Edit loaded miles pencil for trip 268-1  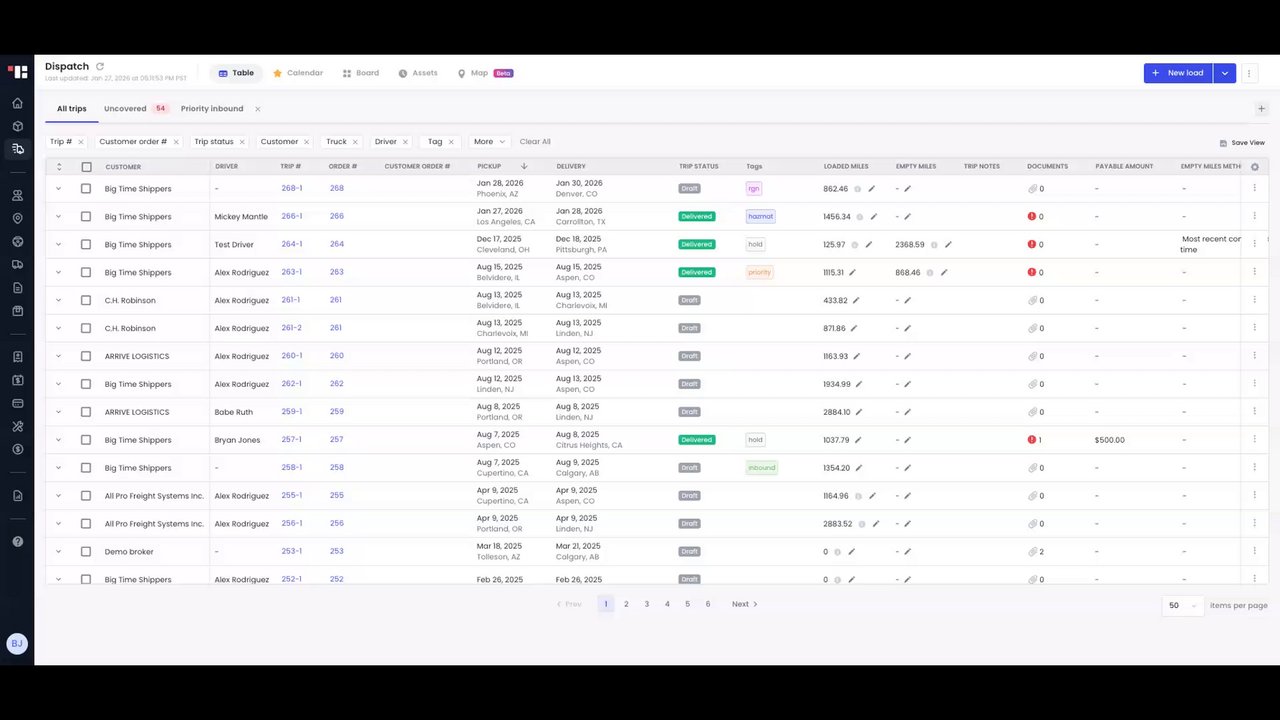pyautogui.click(x=871, y=189)
